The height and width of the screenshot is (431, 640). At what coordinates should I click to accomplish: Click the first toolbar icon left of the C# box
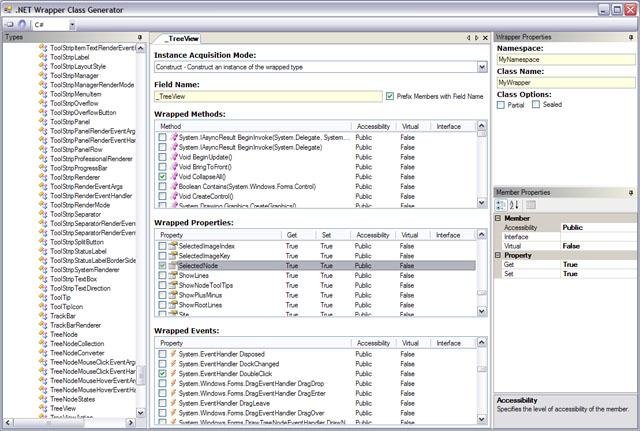[10, 24]
